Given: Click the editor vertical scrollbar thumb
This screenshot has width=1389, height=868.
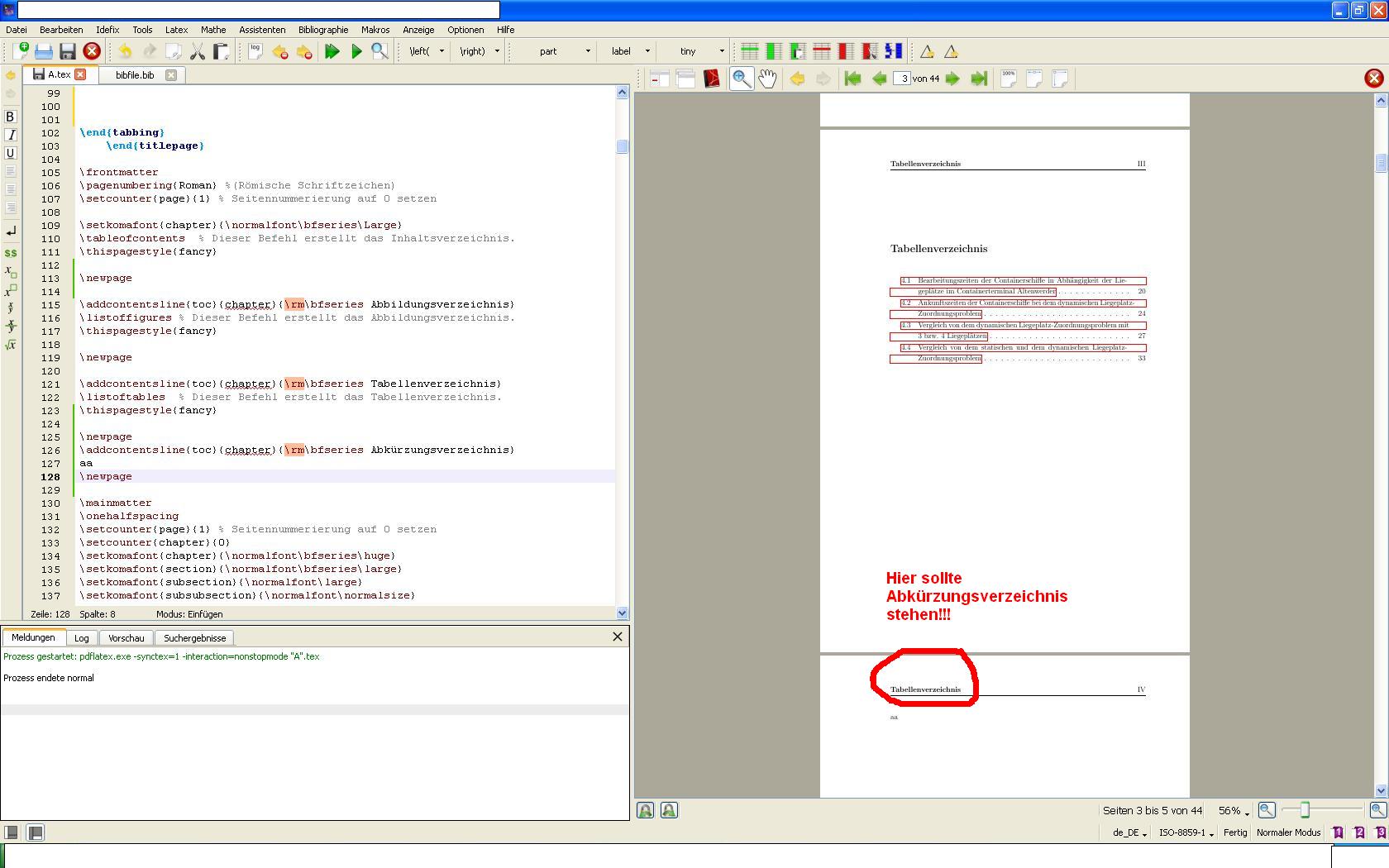Looking at the screenshot, I should point(623,146).
